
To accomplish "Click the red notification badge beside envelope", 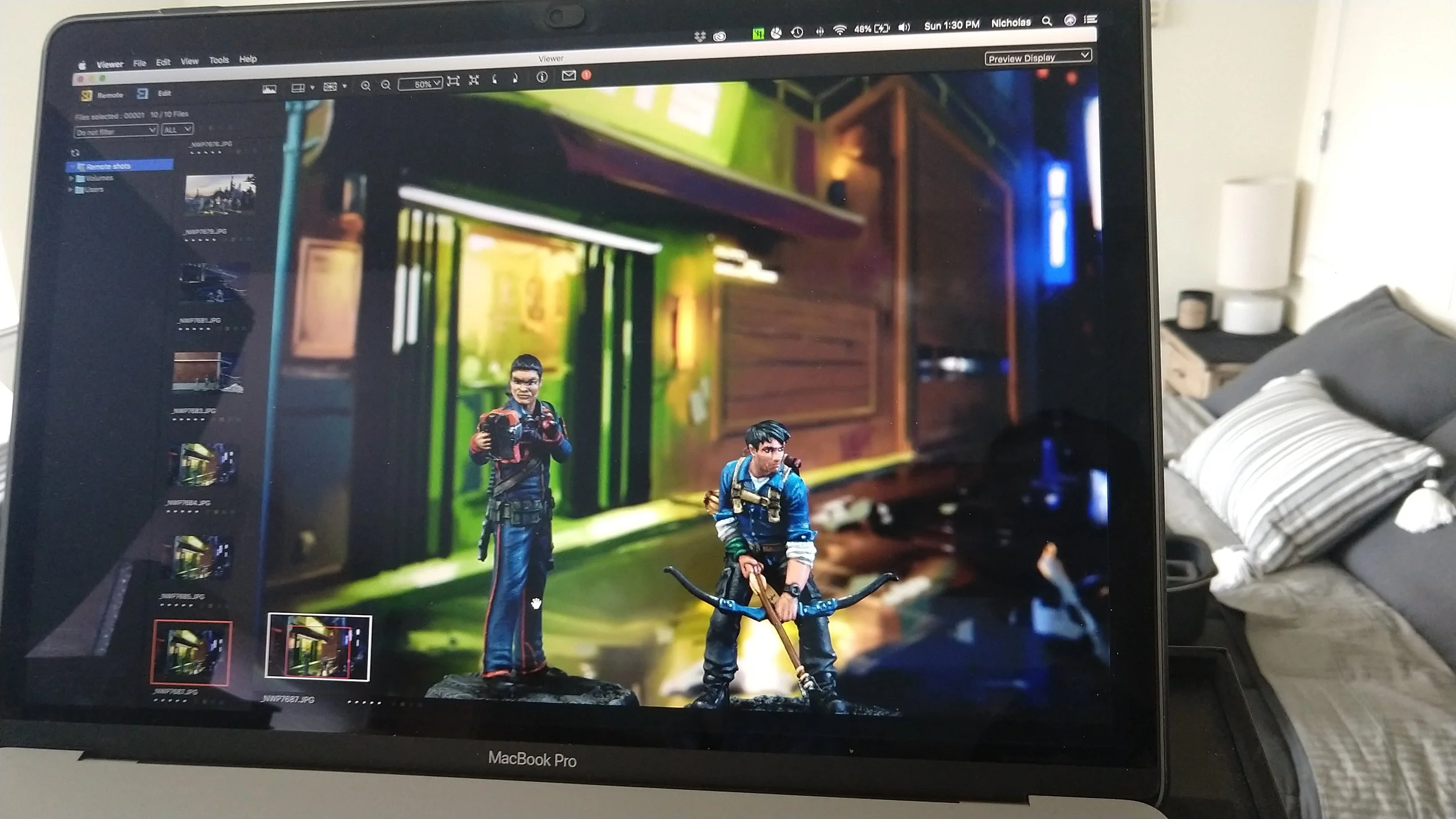I will (586, 75).
